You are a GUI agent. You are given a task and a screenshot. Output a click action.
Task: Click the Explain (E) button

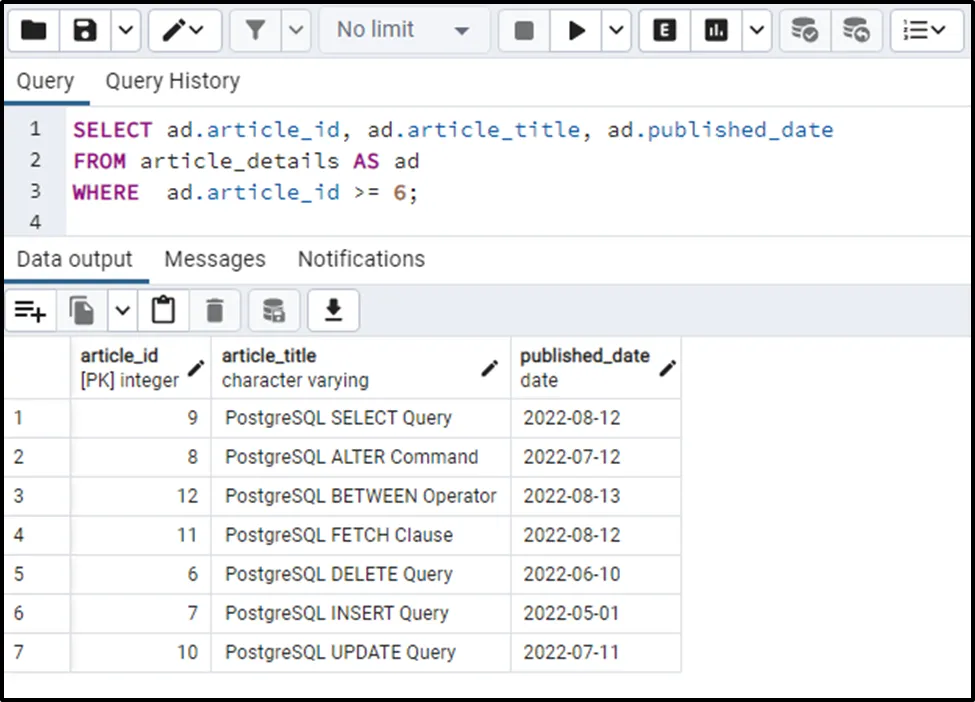pos(665,30)
